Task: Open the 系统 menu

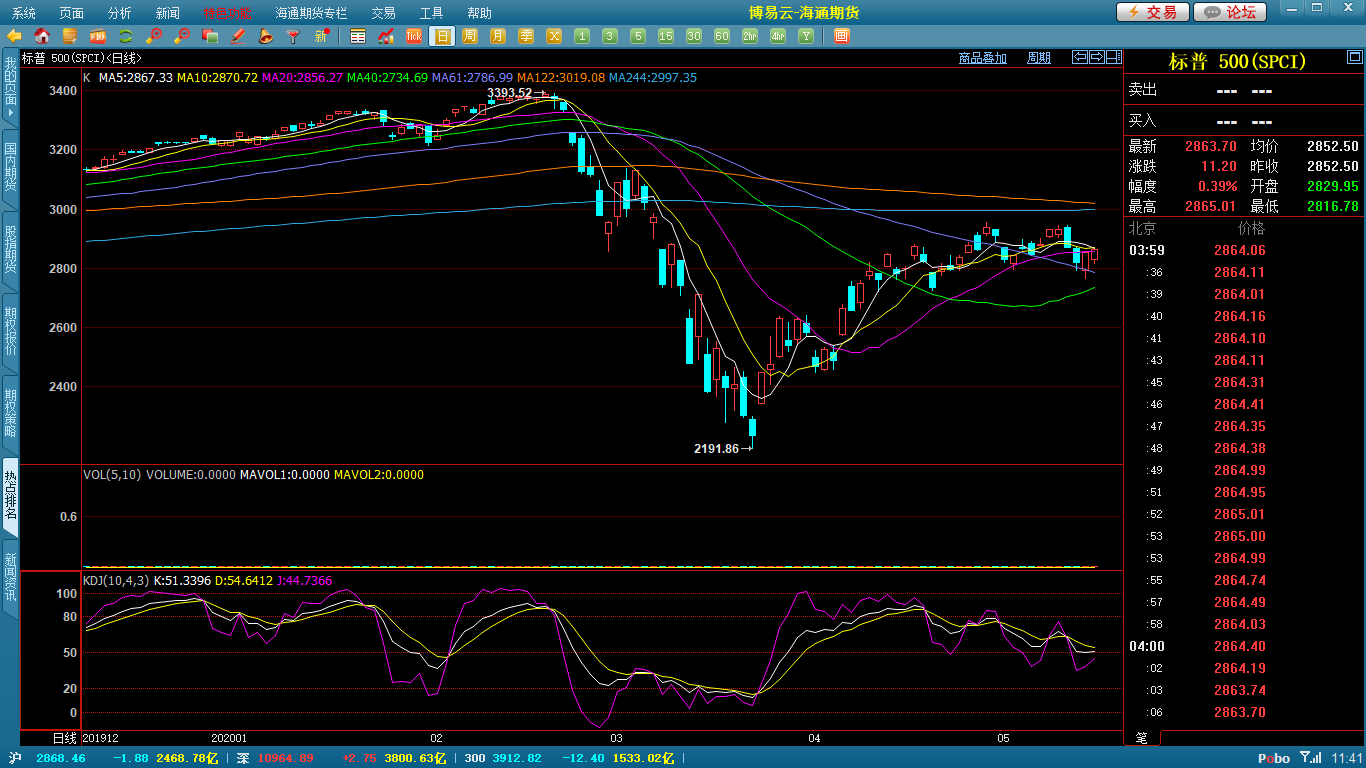Action: tap(23, 13)
